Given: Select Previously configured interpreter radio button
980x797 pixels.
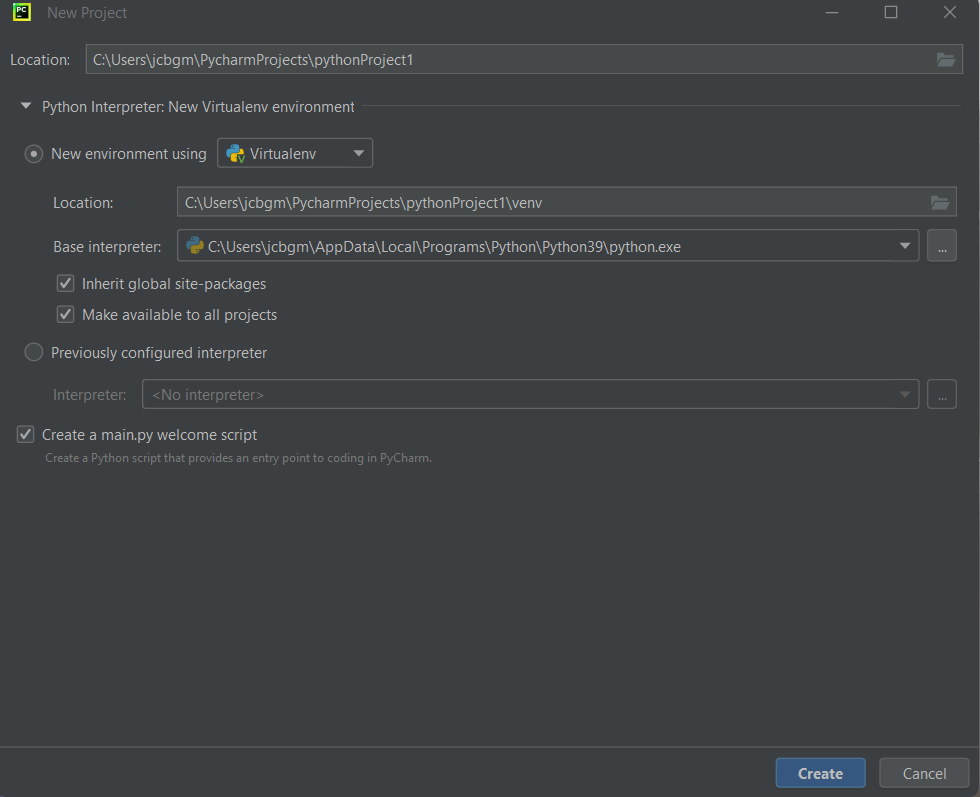Looking at the screenshot, I should (x=34, y=353).
